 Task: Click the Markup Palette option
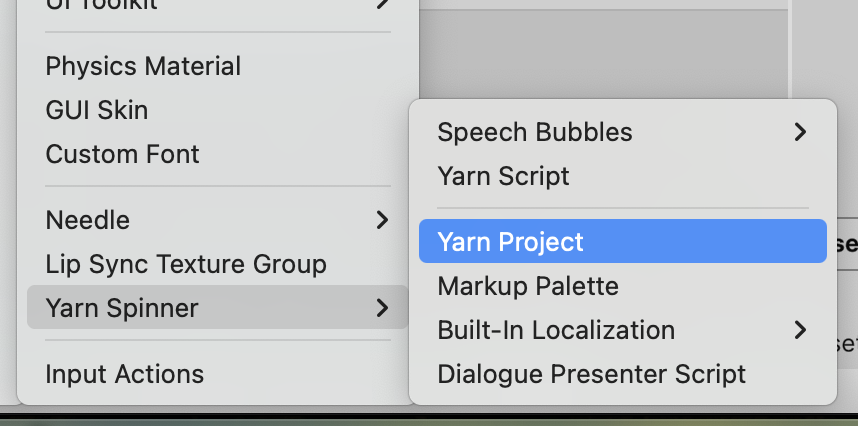click(527, 286)
